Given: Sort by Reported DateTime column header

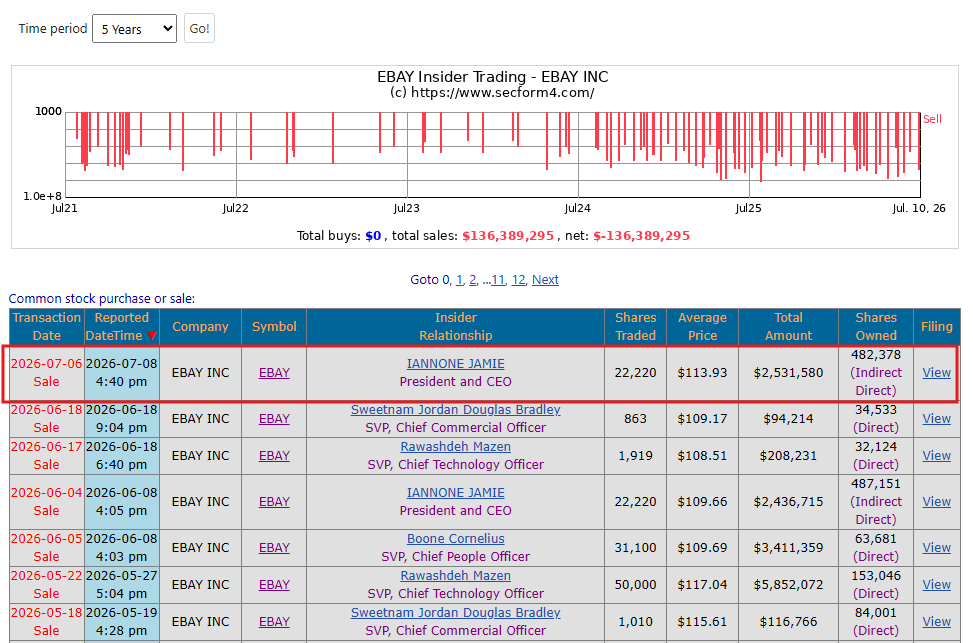Looking at the screenshot, I should 122,326.
